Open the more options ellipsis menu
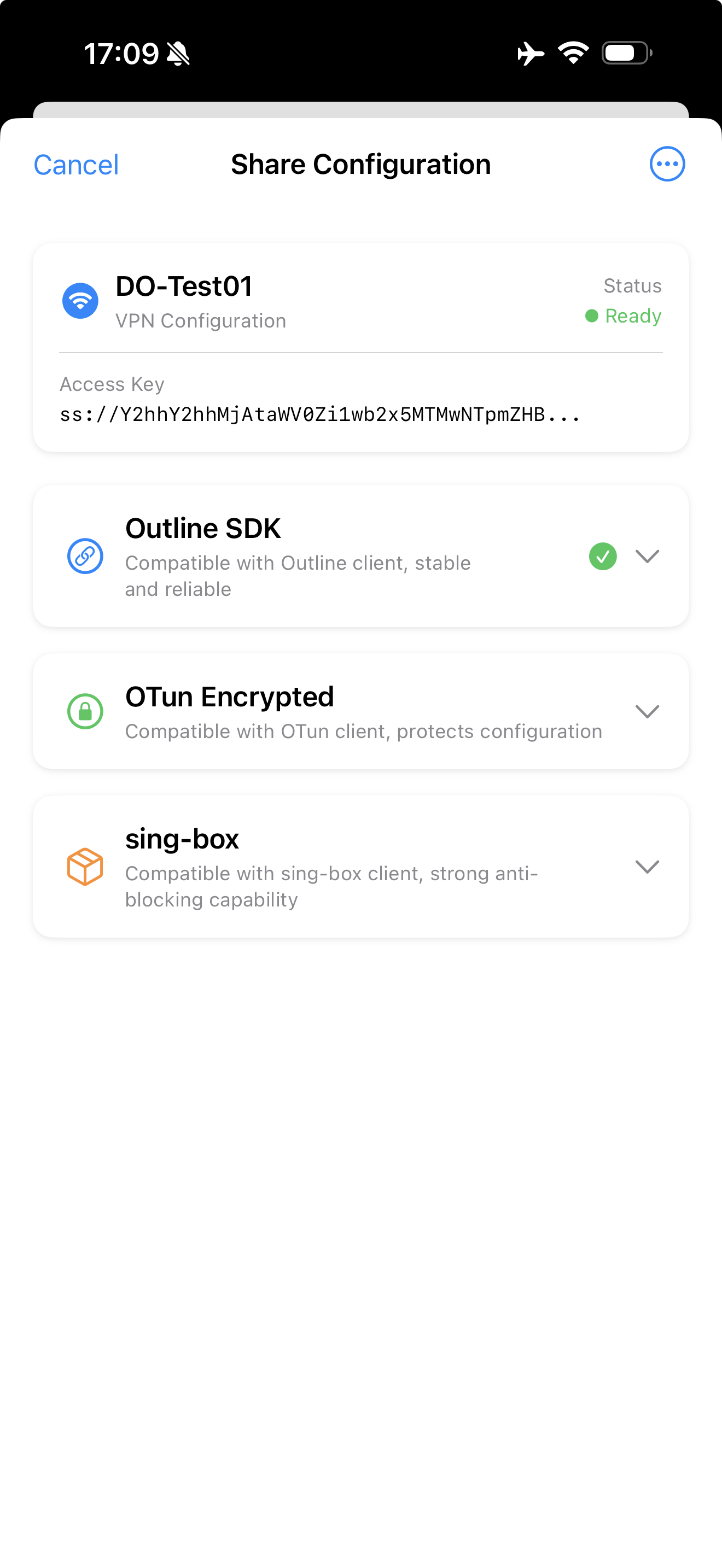 (667, 163)
